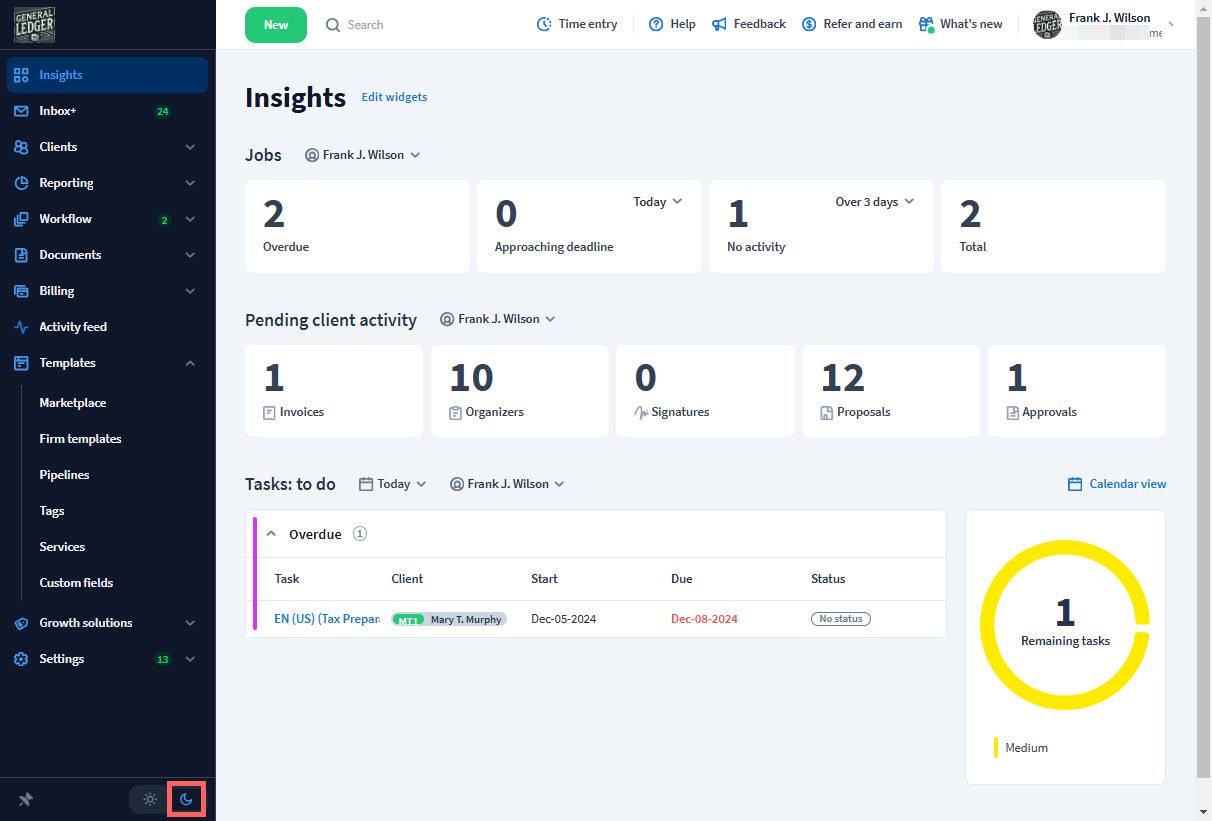
Task: Switch to dark mode moon toggle
Action: click(x=186, y=800)
